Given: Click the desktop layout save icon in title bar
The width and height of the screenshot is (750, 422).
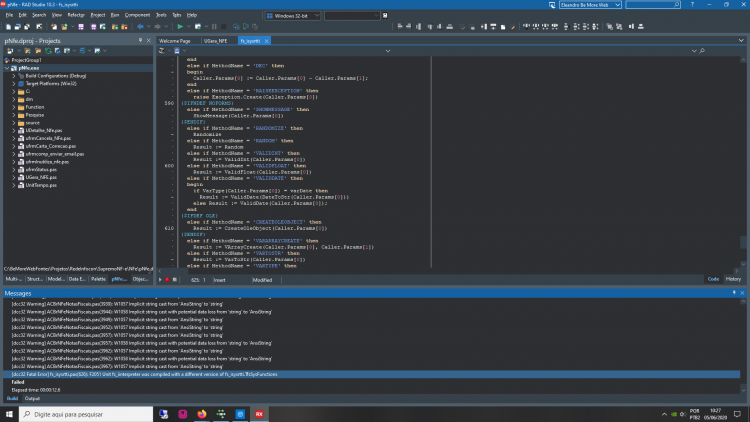Looking at the screenshot, I should (552, 5).
